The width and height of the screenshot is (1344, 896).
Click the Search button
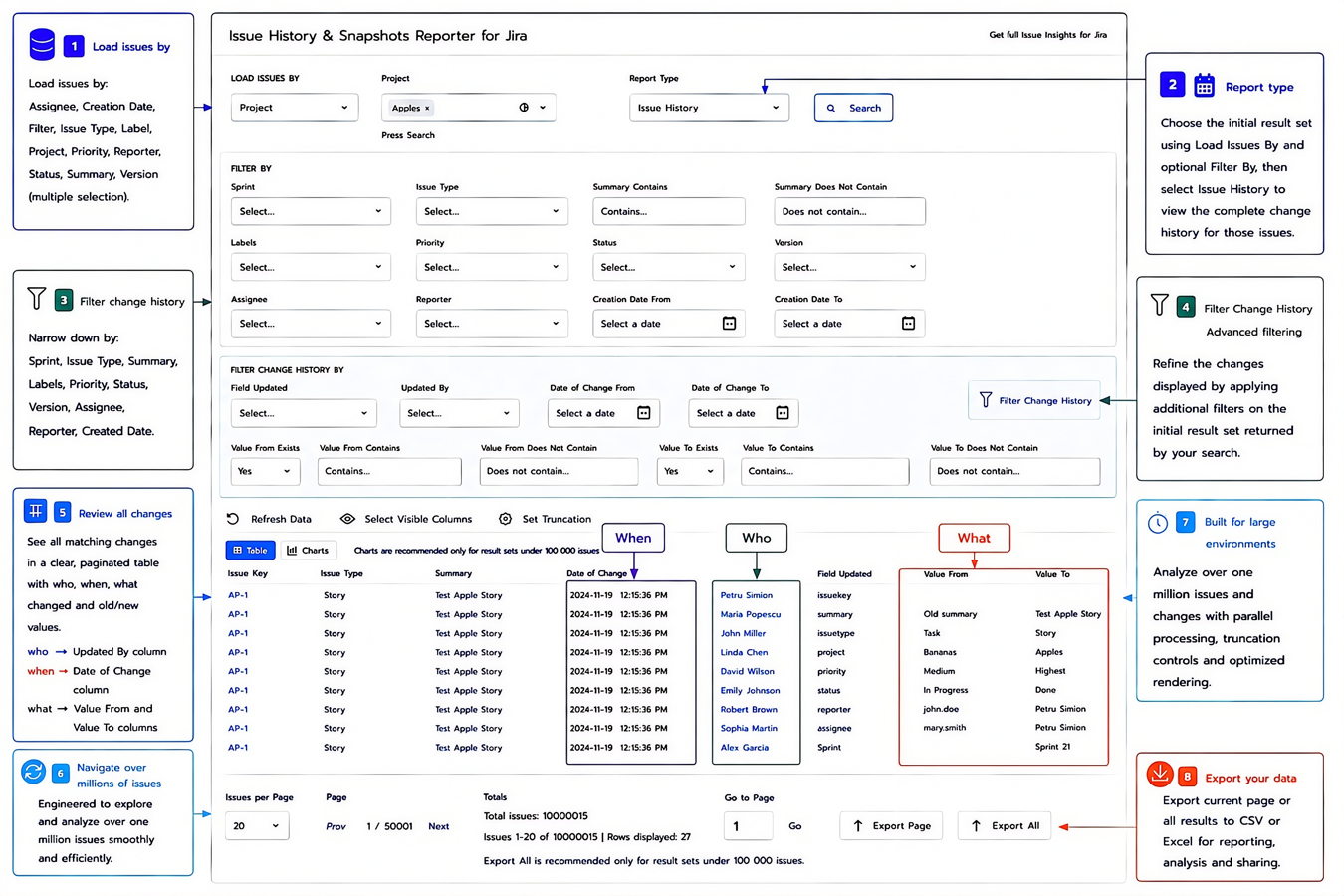coord(853,108)
